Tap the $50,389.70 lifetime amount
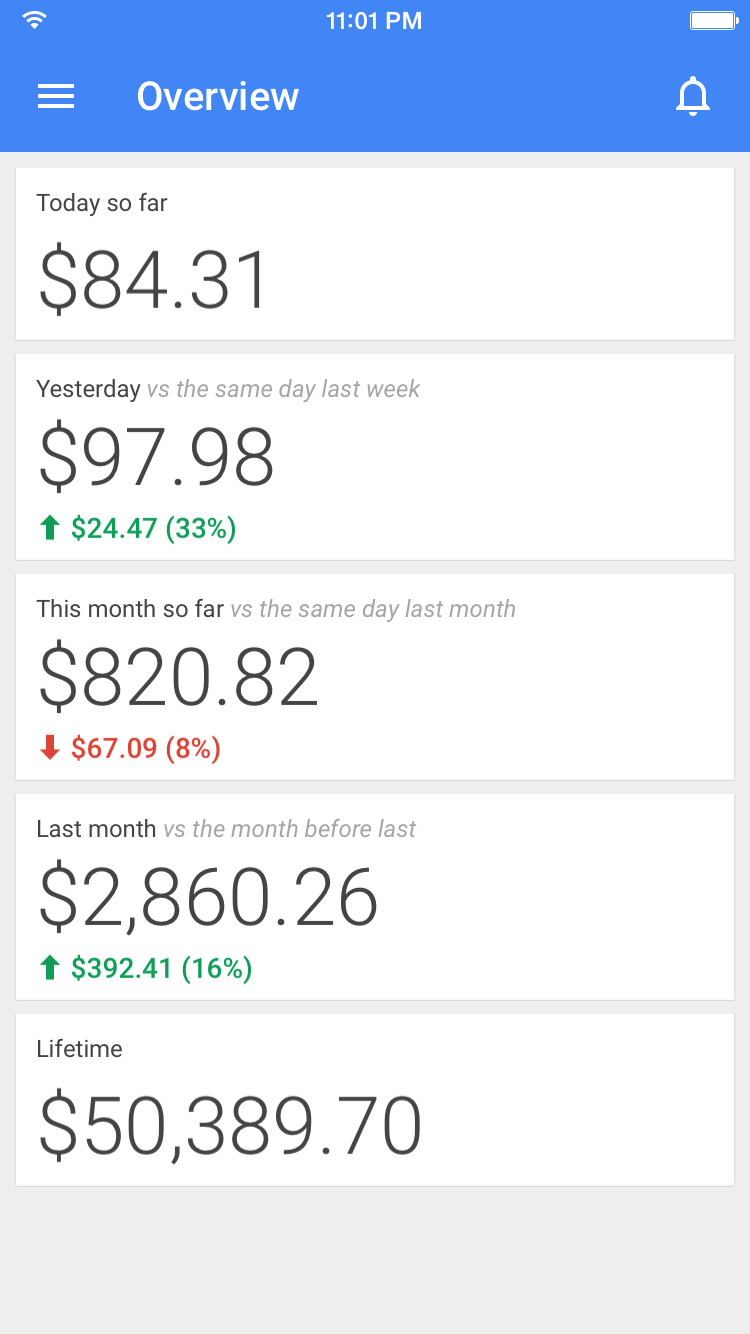Viewport: 750px width, 1334px height. (x=230, y=1127)
